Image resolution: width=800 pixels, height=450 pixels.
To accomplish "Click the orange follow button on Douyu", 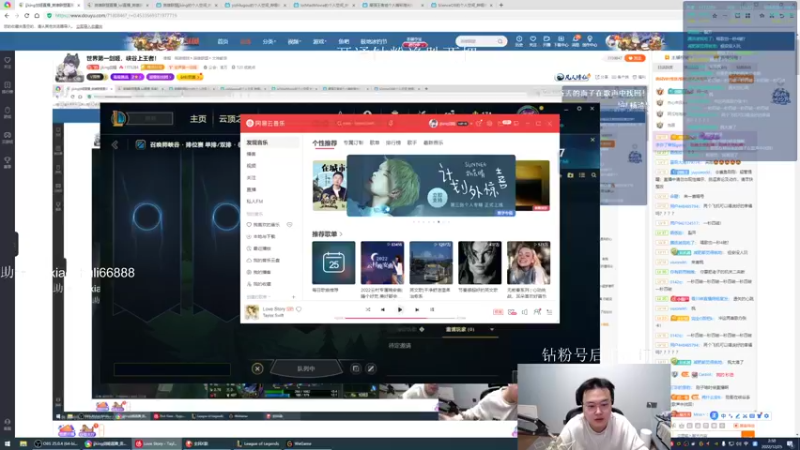I will pos(635,58).
